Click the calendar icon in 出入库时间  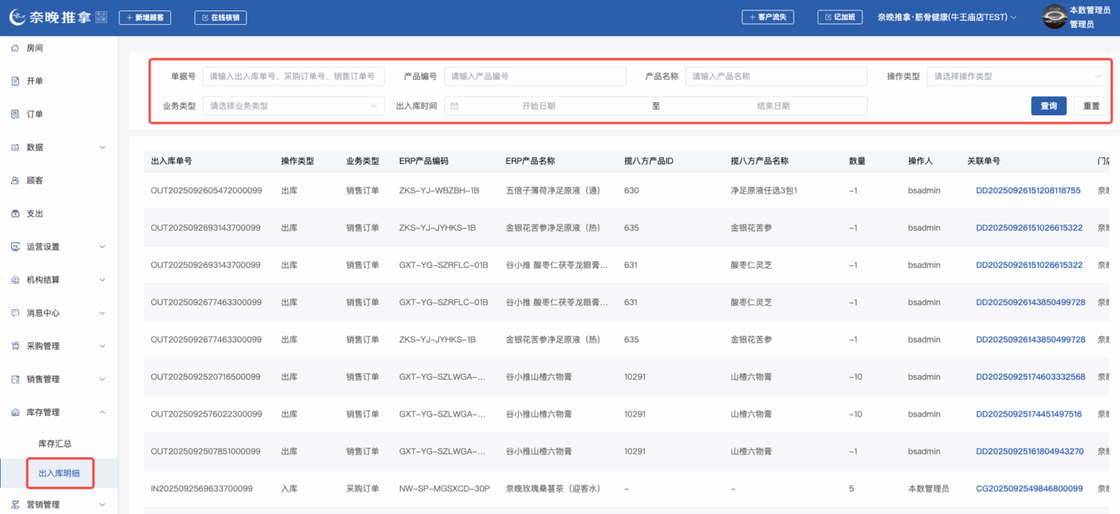[x=454, y=106]
